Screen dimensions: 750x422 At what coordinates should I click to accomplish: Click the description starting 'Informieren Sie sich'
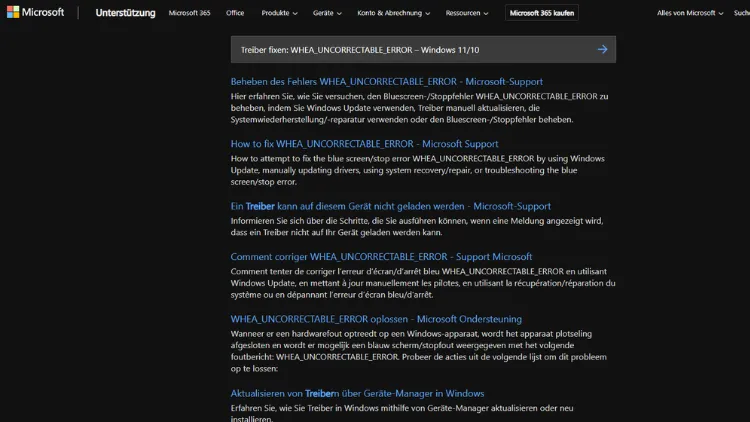[417, 226]
